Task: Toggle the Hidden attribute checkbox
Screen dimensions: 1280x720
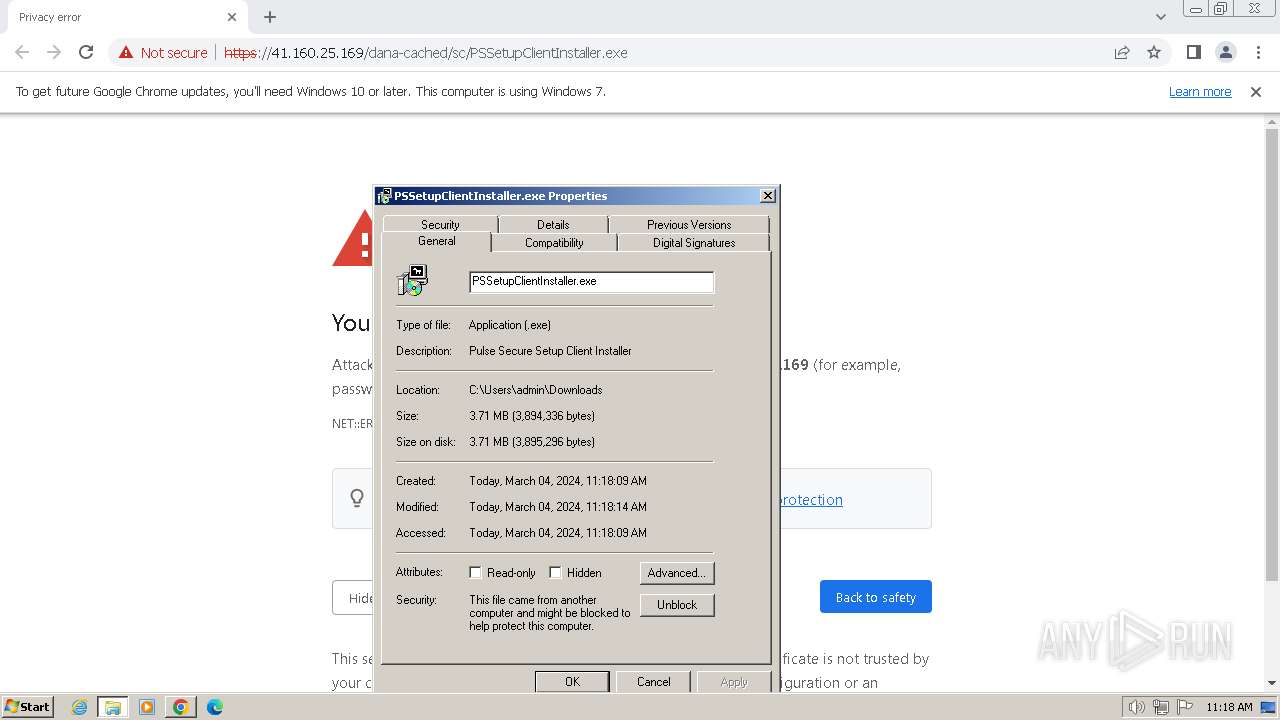Action: (x=556, y=573)
